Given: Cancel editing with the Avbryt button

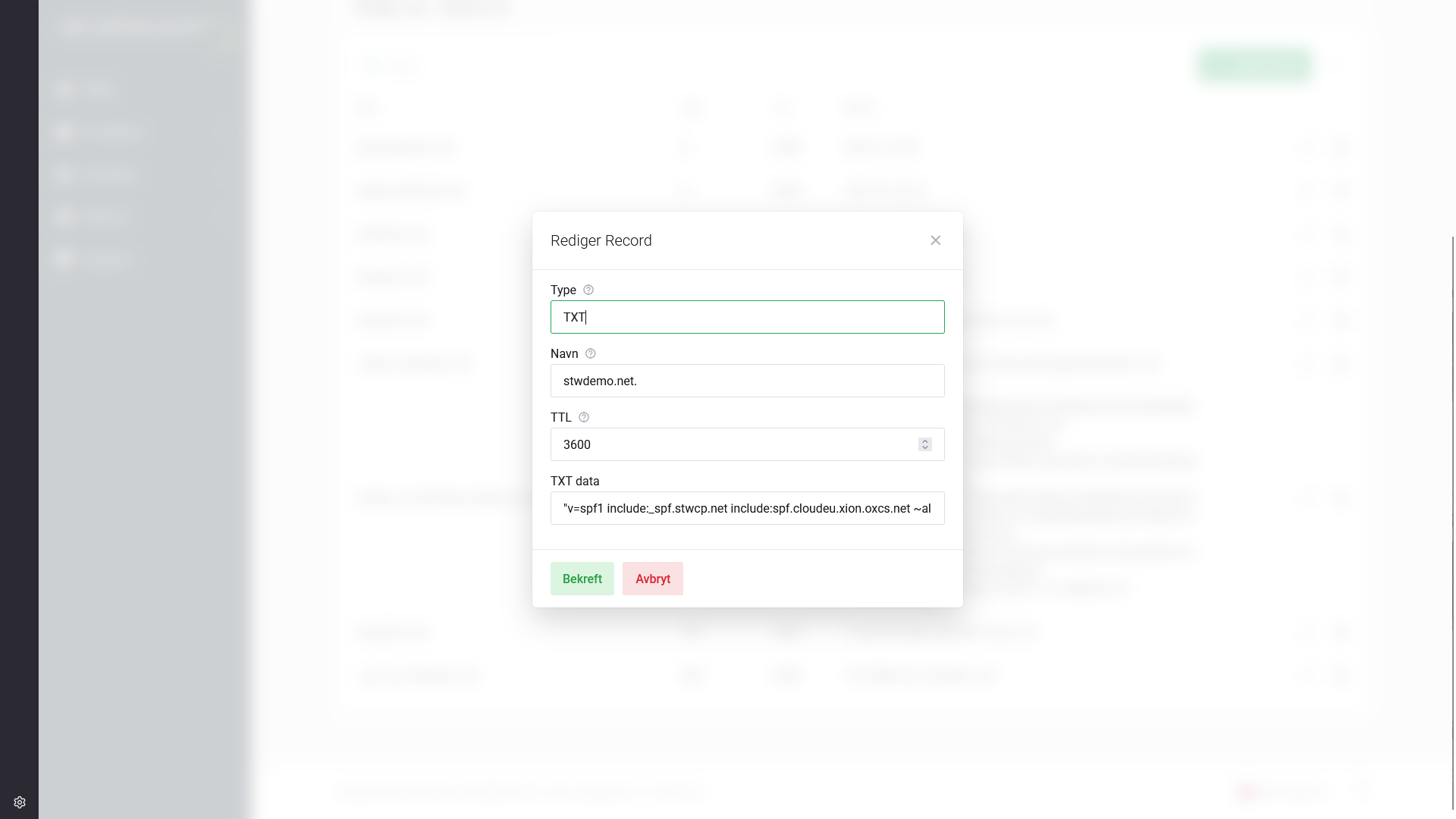Looking at the screenshot, I should (652, 579).
